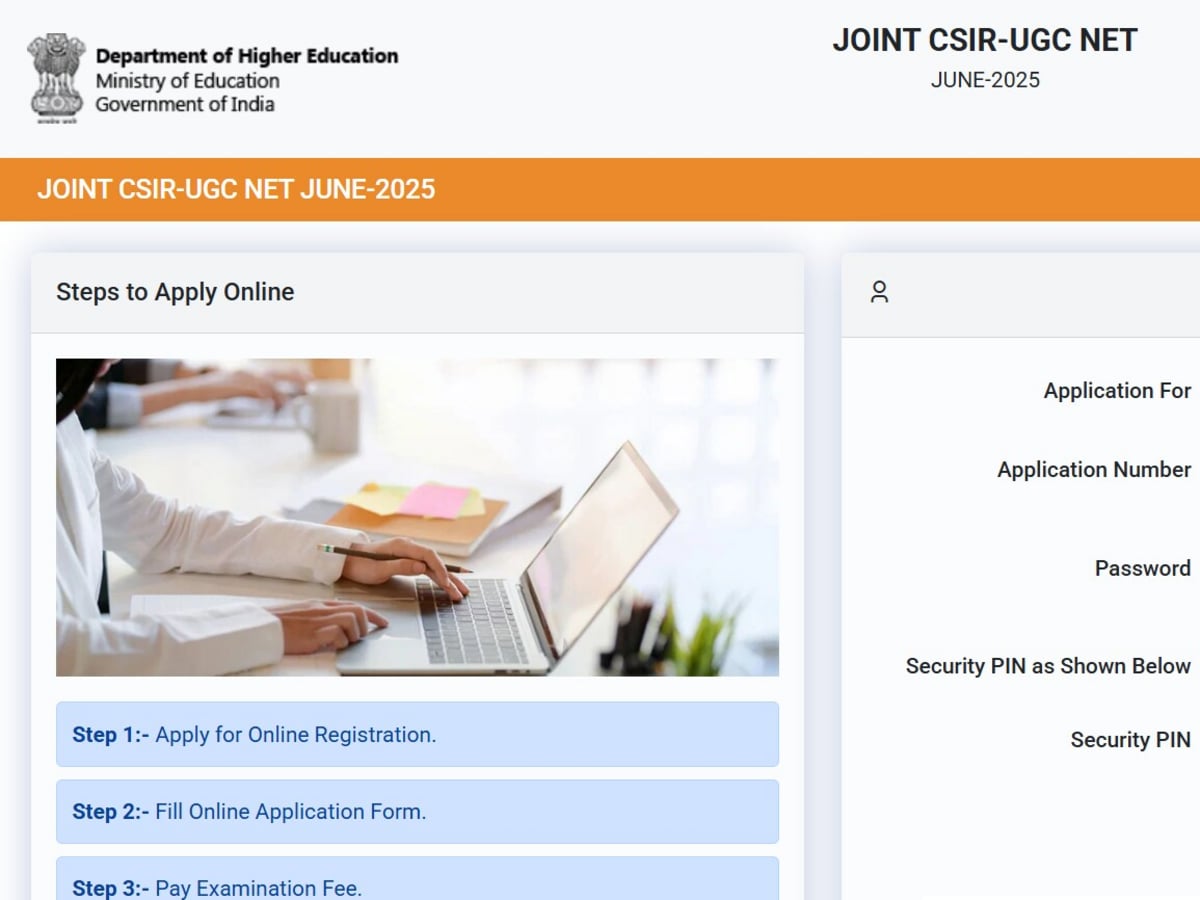Click the laptop typing banner image
The image size is (1200, 900).
pos(417,517)
